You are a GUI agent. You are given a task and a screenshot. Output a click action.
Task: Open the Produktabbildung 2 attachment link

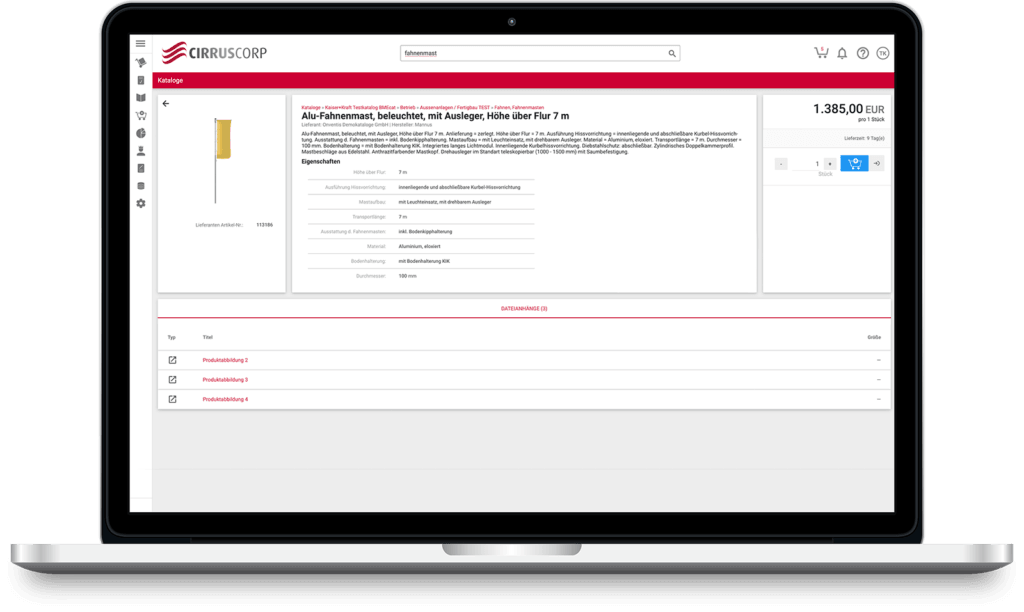coord(225,360)
